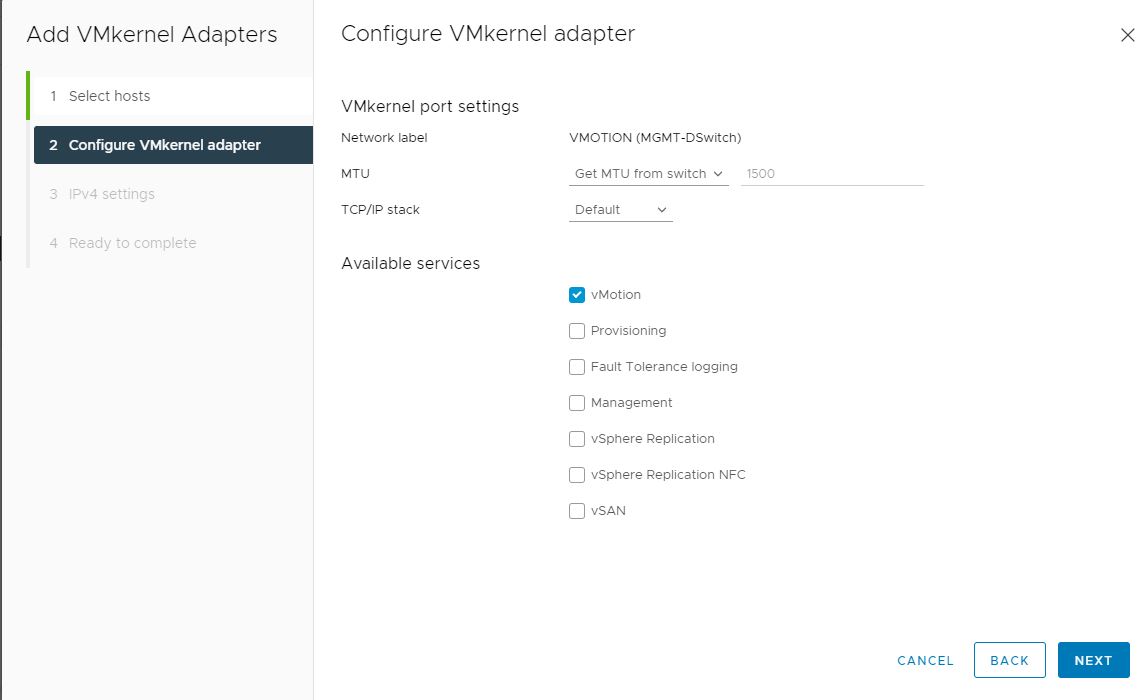The height and width of the screenshot is (700, 1146).
Task: Enable the vSAN service checkbox
Action: (577, 510)
